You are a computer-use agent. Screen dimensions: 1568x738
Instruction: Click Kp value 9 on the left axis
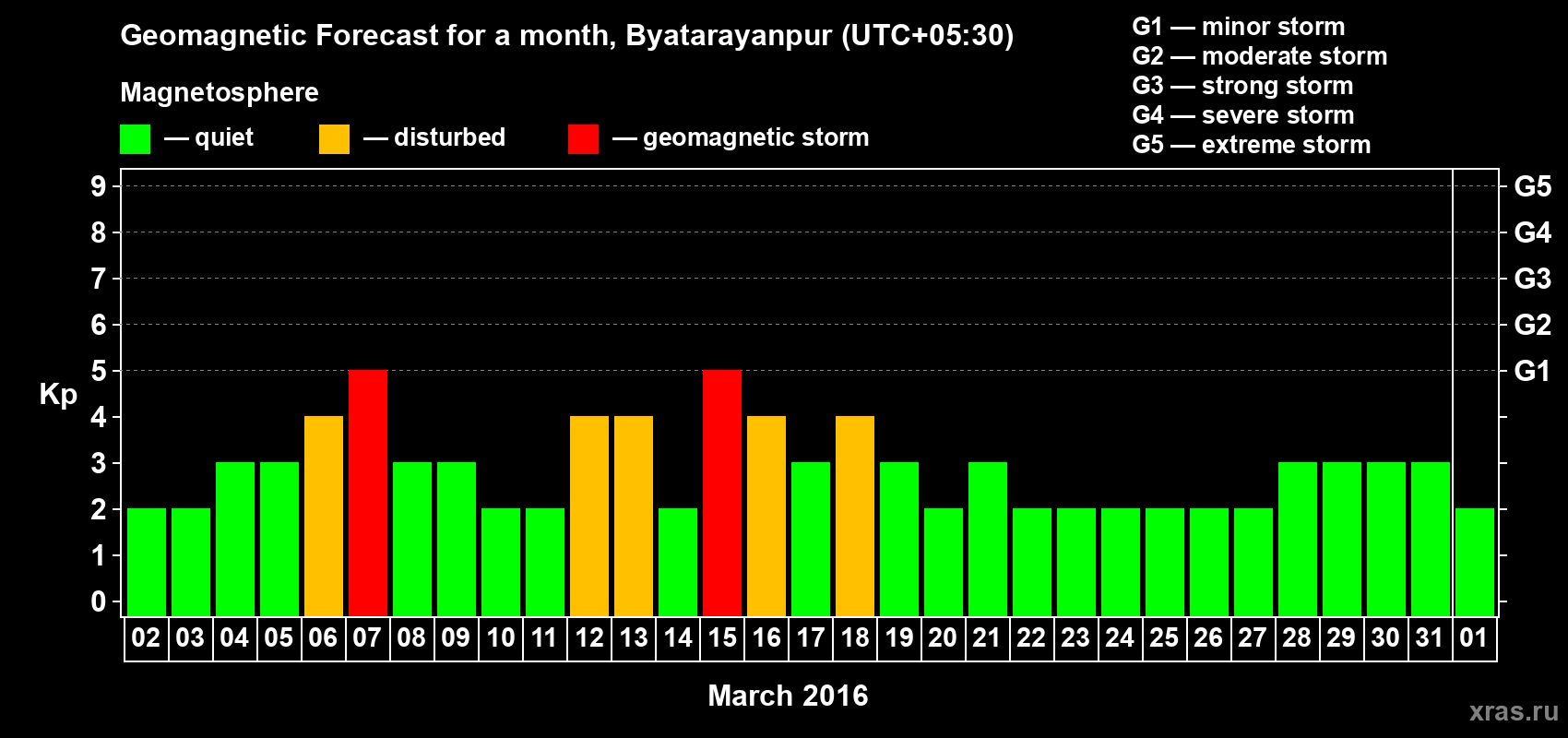click(98, 186)
